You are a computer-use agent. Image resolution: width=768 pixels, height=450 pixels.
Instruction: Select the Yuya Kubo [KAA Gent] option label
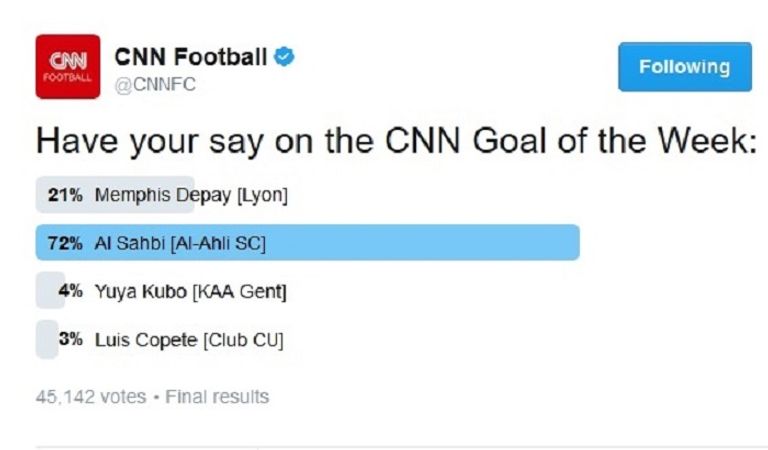(191, 292)
